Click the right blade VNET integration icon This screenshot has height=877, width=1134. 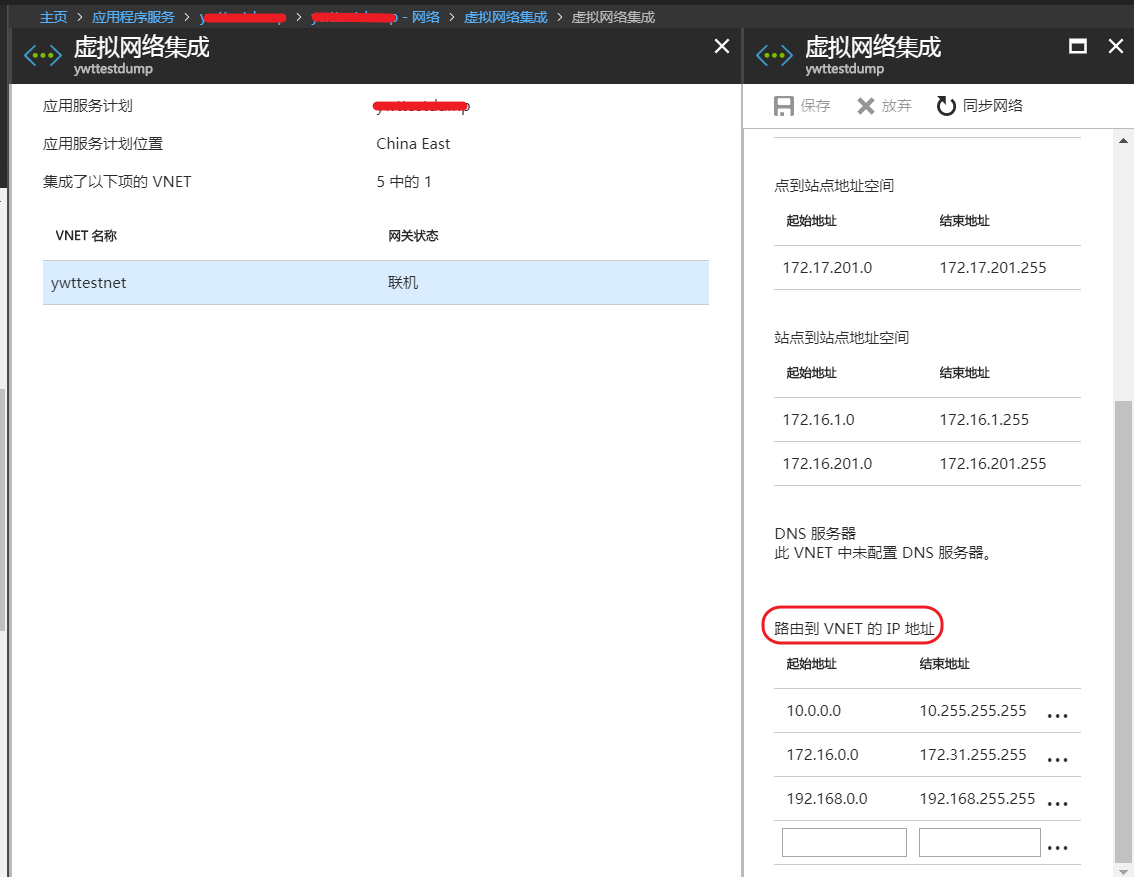coord(774,55)
